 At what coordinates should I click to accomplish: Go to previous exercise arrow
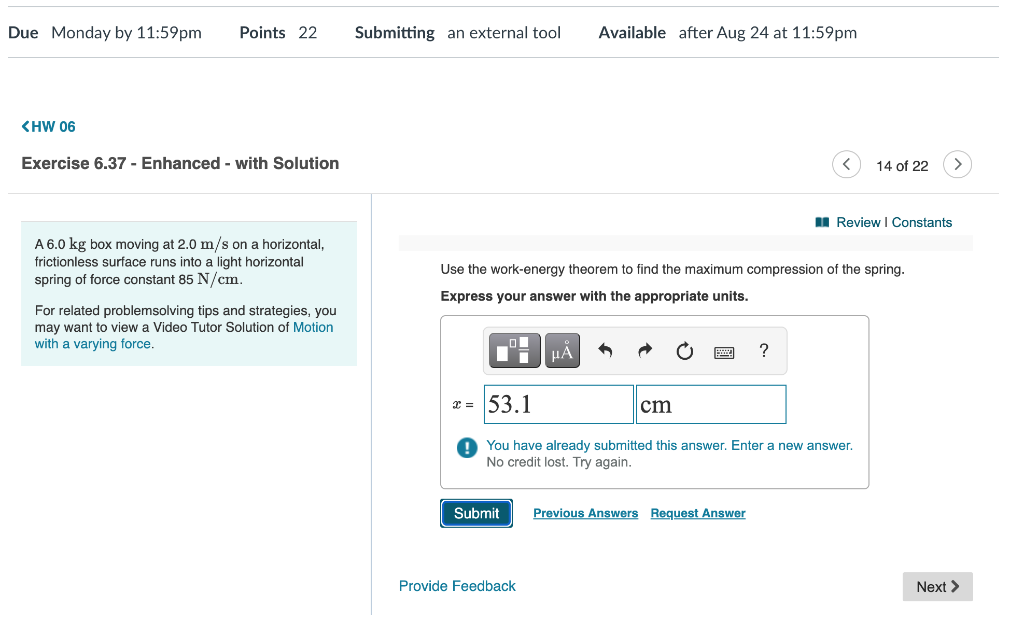tap(846, 164)
